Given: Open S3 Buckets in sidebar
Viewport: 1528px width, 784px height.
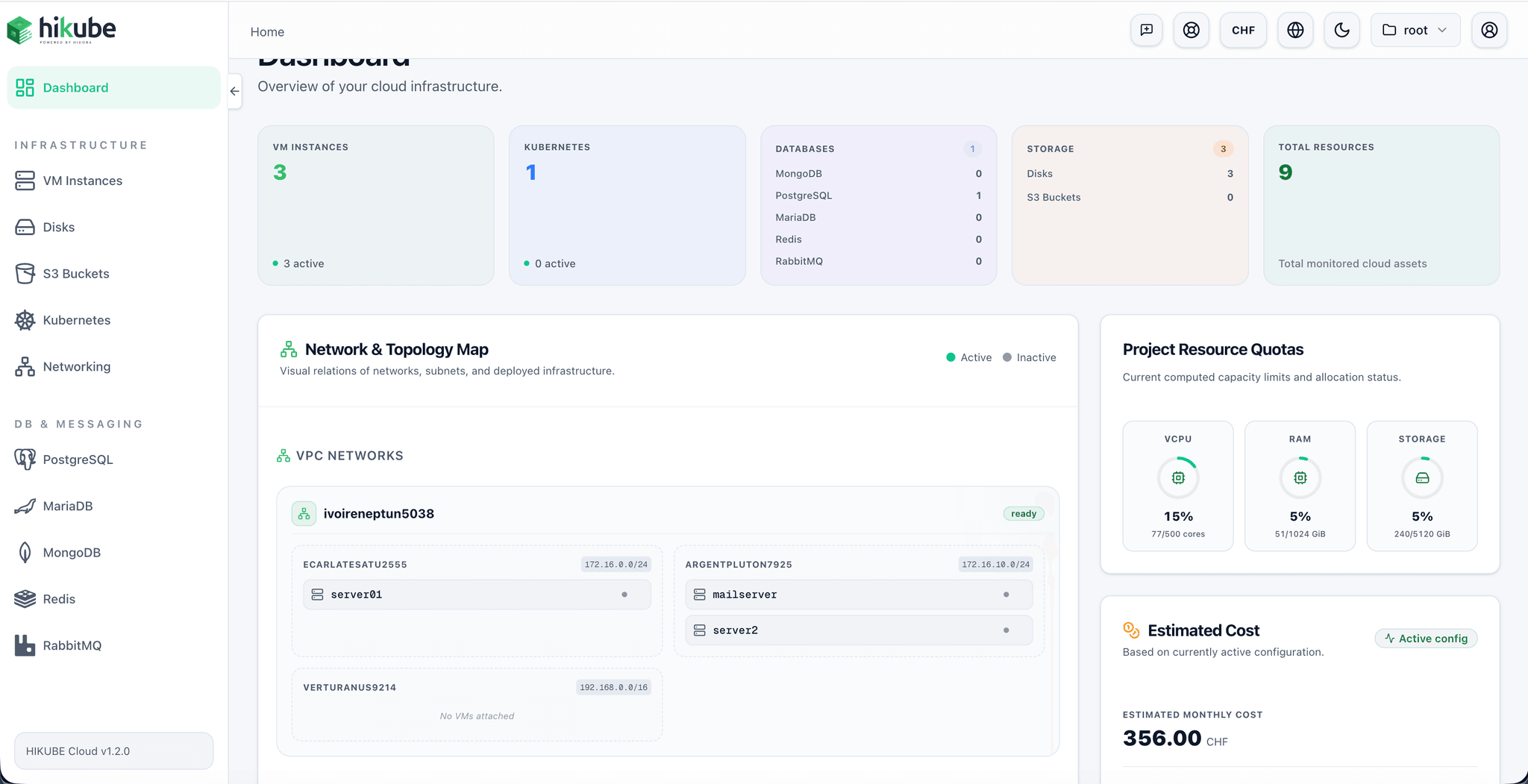Looking at the screenshot, I should coord(113,274).
